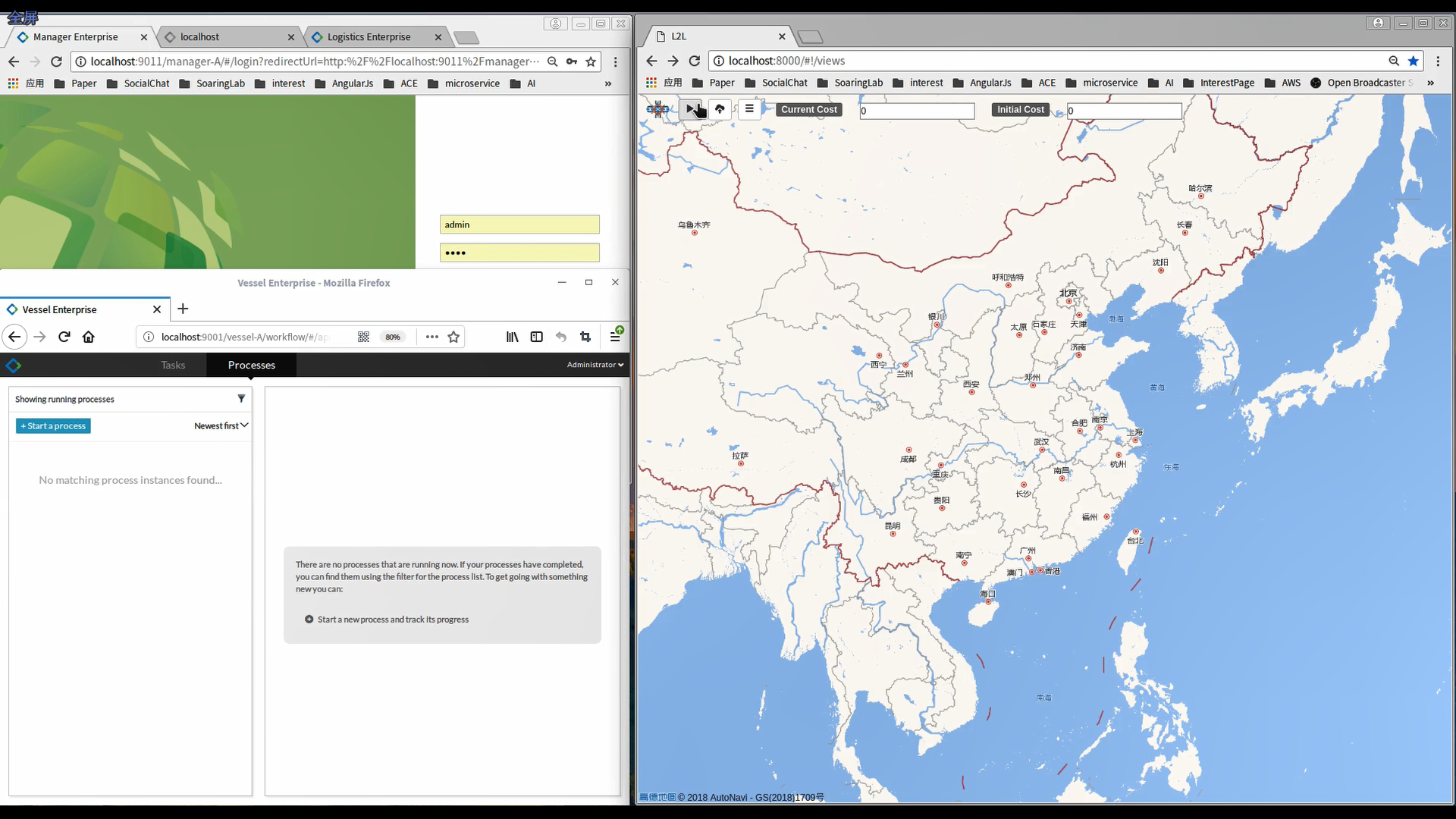Image resolution: width=1456 pixels, height=819 pixels.
Task: Click the admin username field
Action: (x=519, y=224)
